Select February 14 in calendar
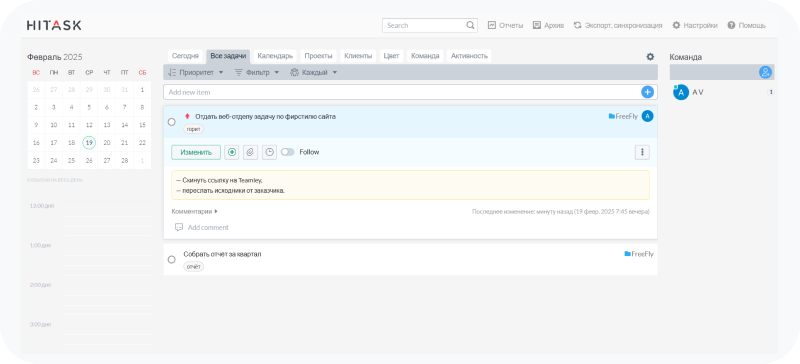The image size is (800, 364). [124, 125]
